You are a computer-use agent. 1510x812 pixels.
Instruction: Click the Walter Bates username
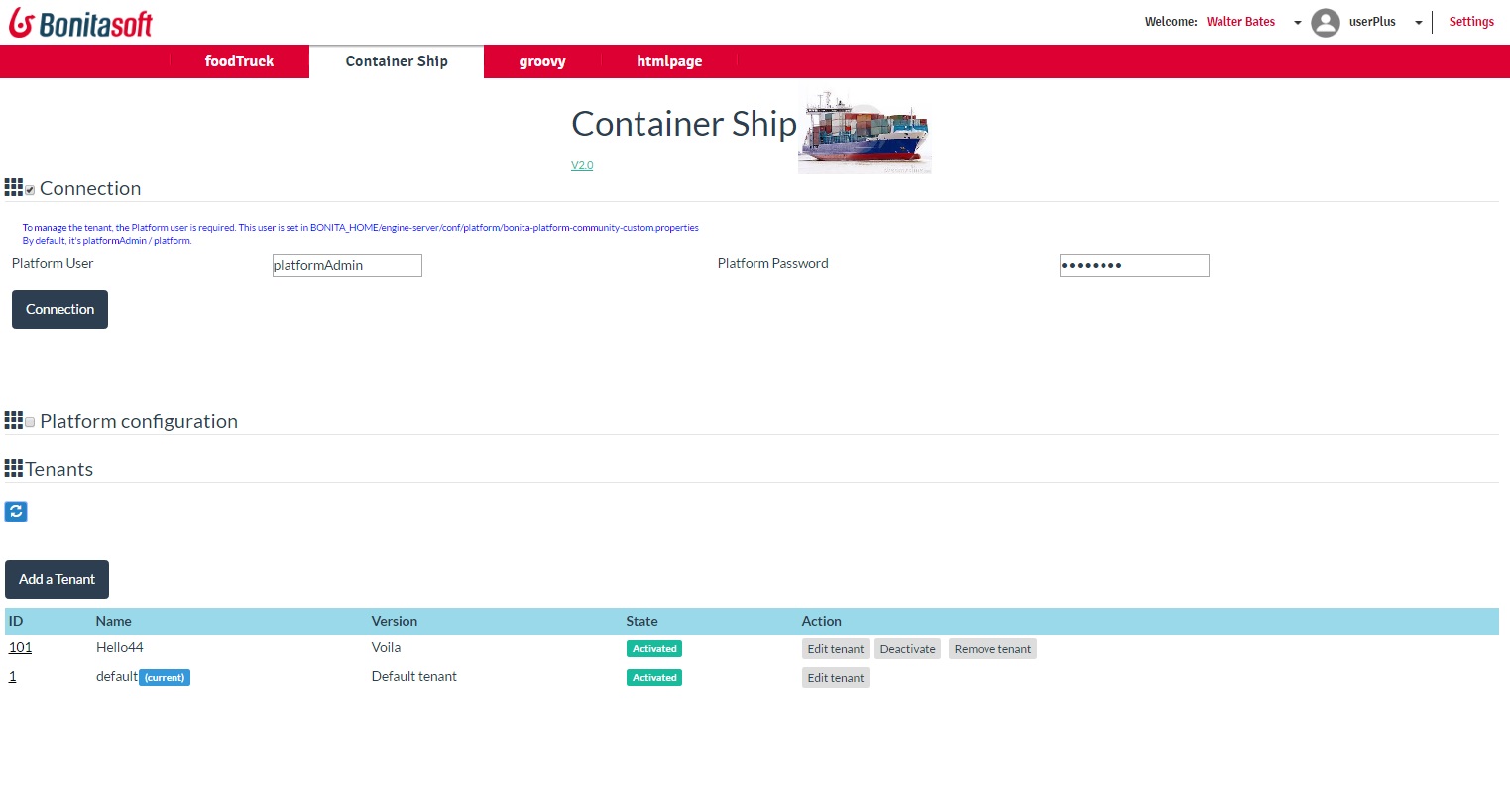1240,22
